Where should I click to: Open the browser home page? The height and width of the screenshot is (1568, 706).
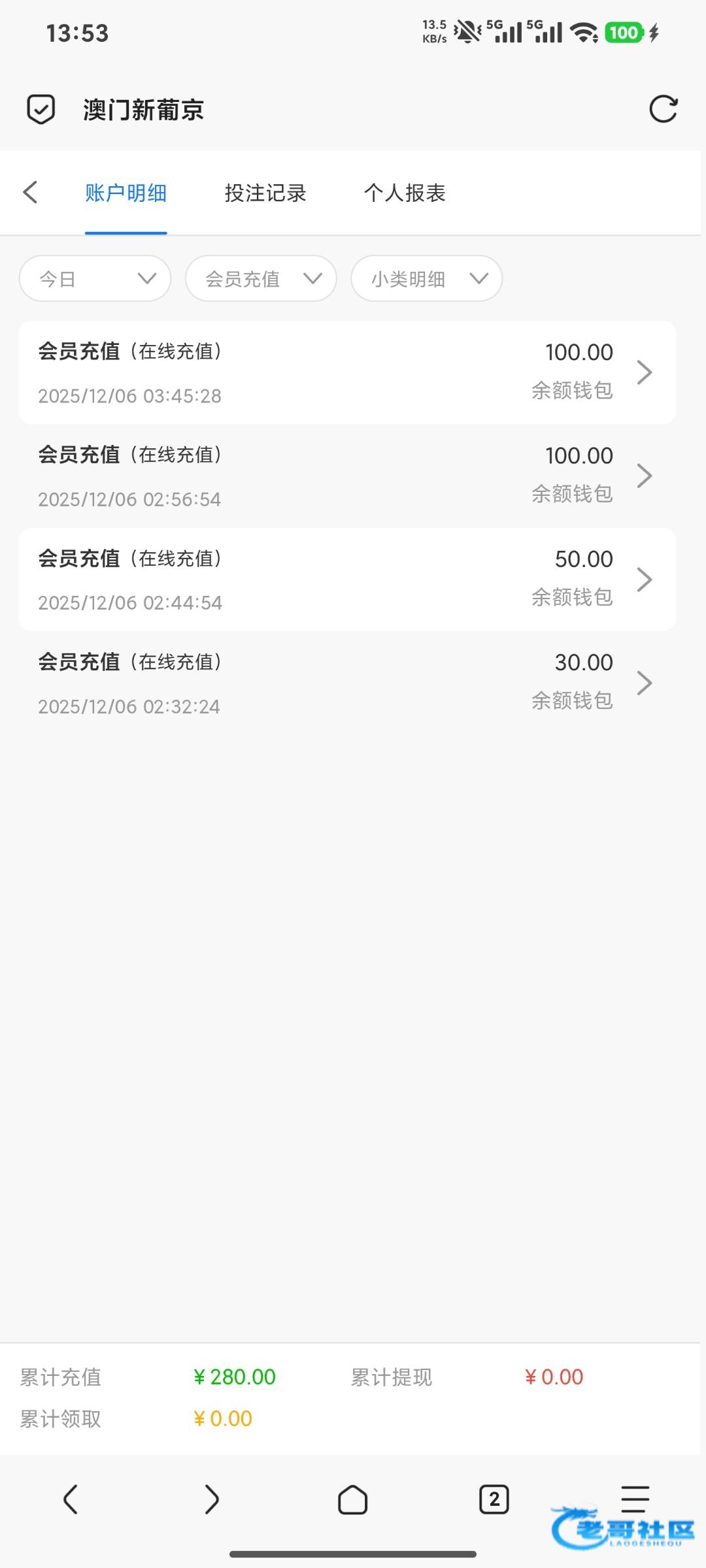352,1499
